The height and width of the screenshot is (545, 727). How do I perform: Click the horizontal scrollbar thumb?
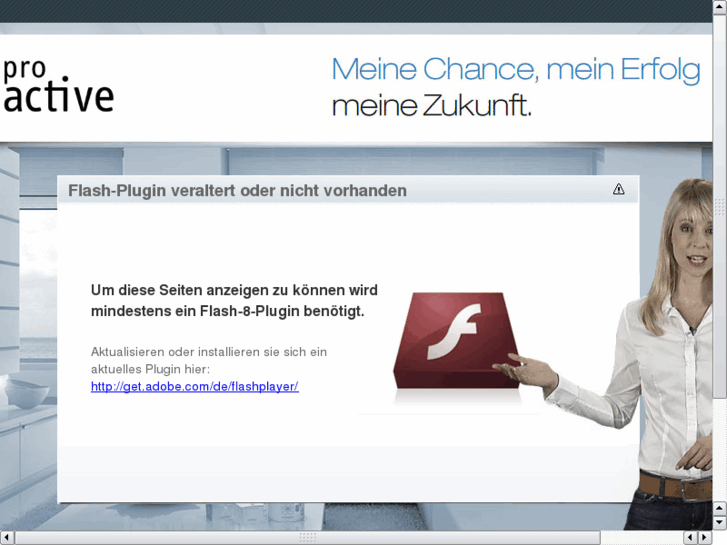[307, 538]
